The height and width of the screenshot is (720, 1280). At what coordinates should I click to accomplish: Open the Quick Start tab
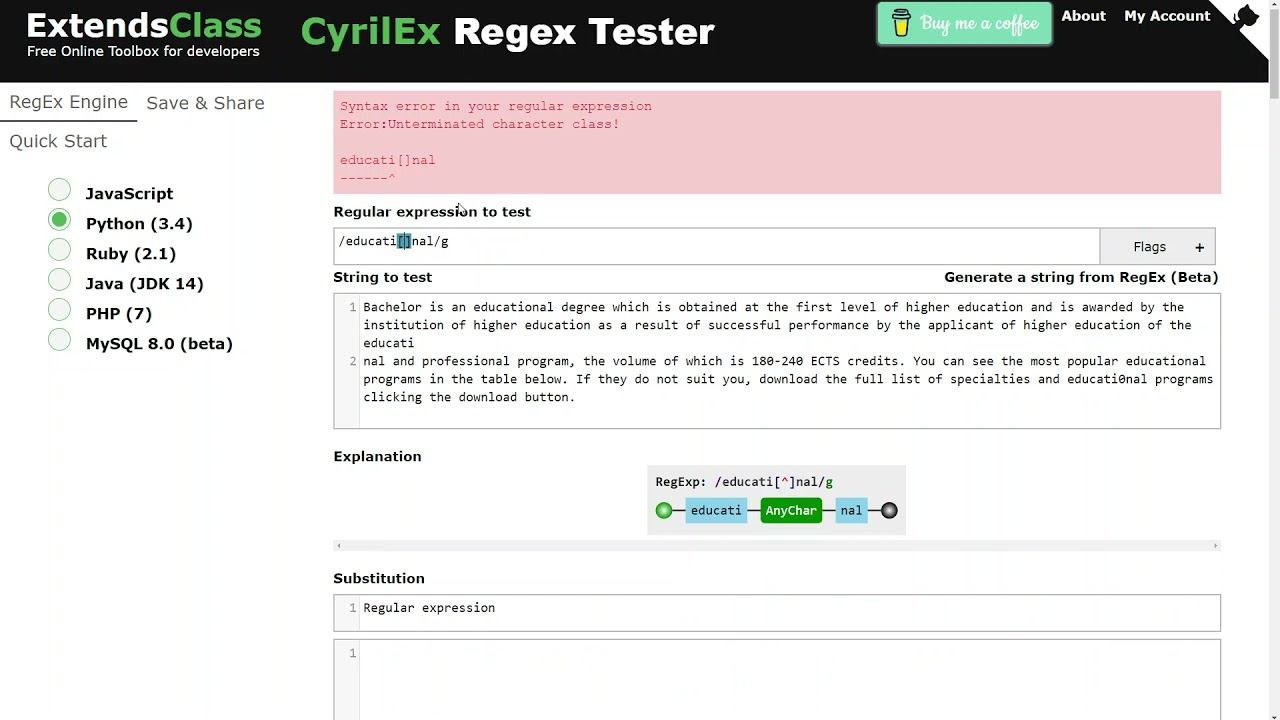pyautogui.click(x=58, y=141)
